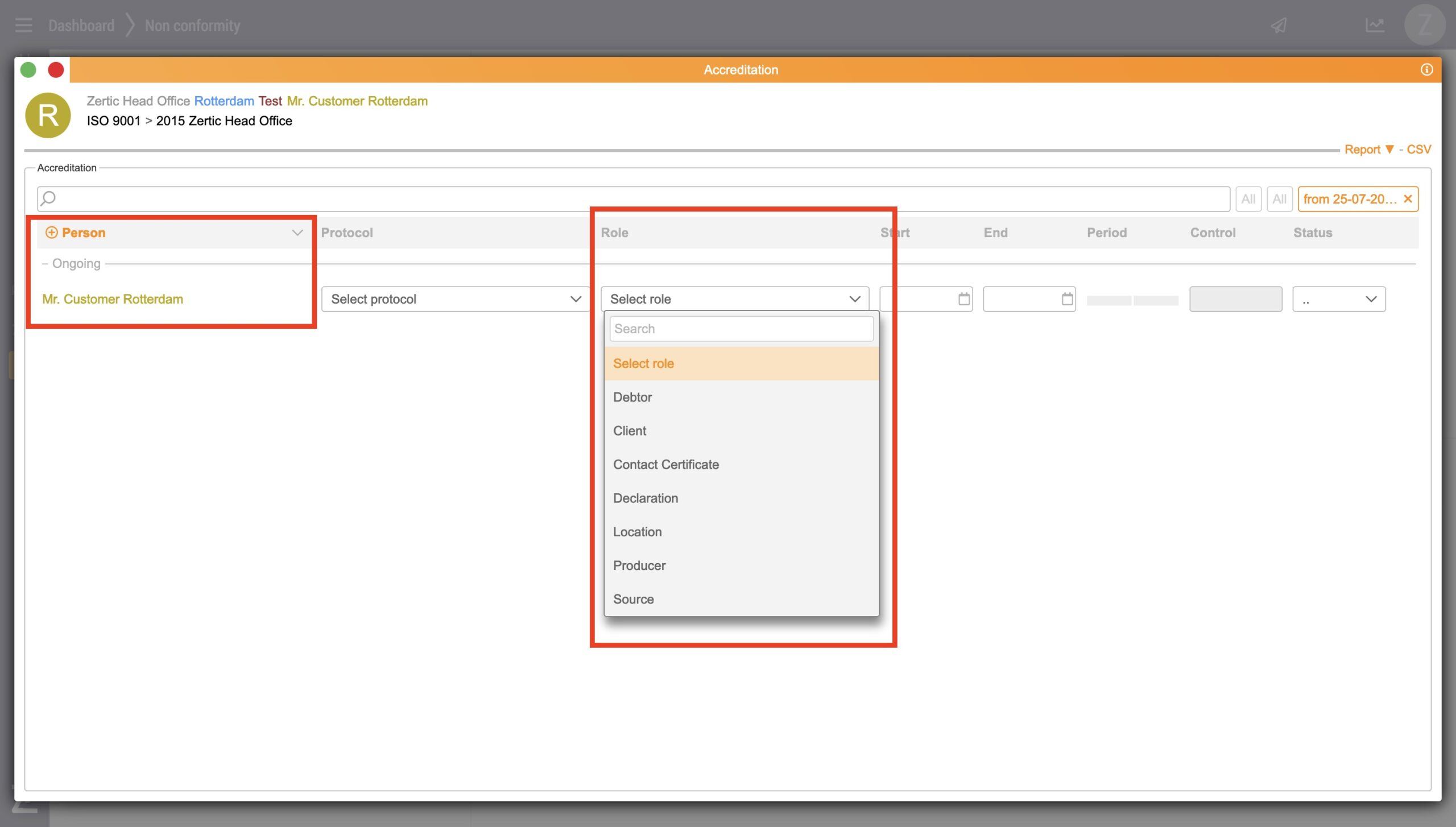The height and width of the screenshot is (827, 1456).
Task: Open the Start date calendar picker
Action: point(963,299)
